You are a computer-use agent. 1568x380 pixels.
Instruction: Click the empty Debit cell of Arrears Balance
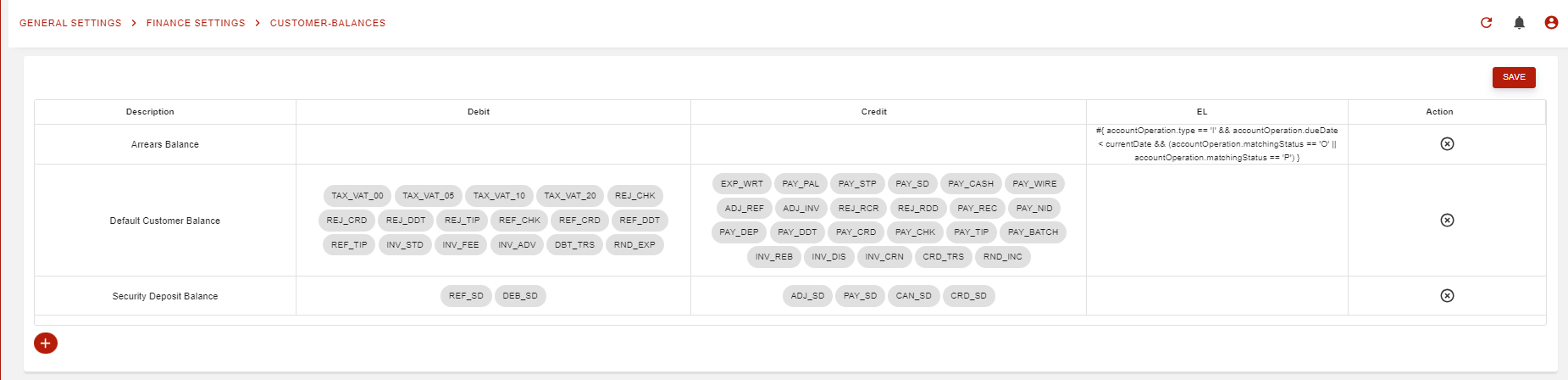point(493,144)
